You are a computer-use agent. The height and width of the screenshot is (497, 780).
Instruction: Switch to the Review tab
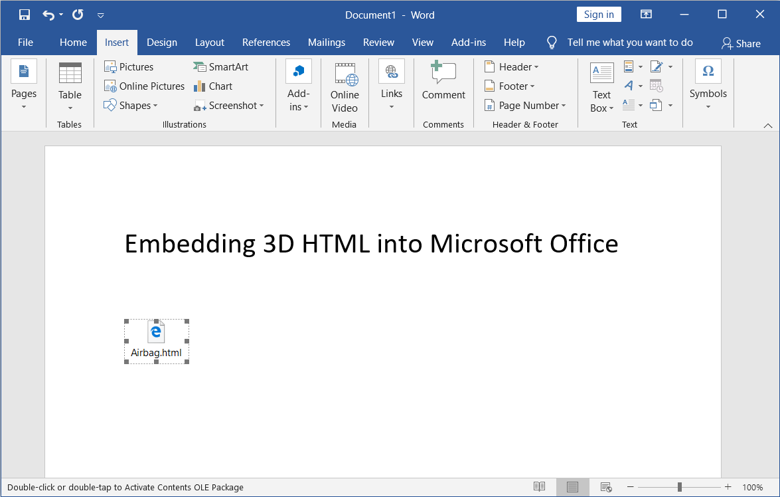(379, 42)
